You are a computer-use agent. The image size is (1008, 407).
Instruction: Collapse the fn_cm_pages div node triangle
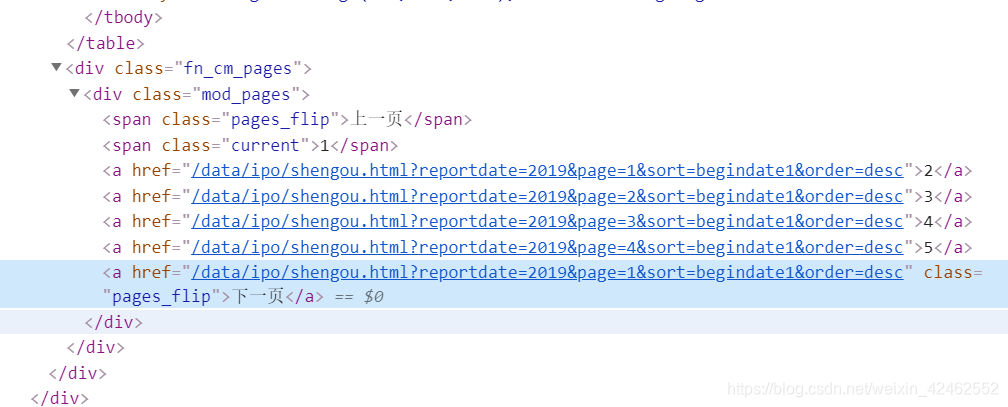point(57,68)
